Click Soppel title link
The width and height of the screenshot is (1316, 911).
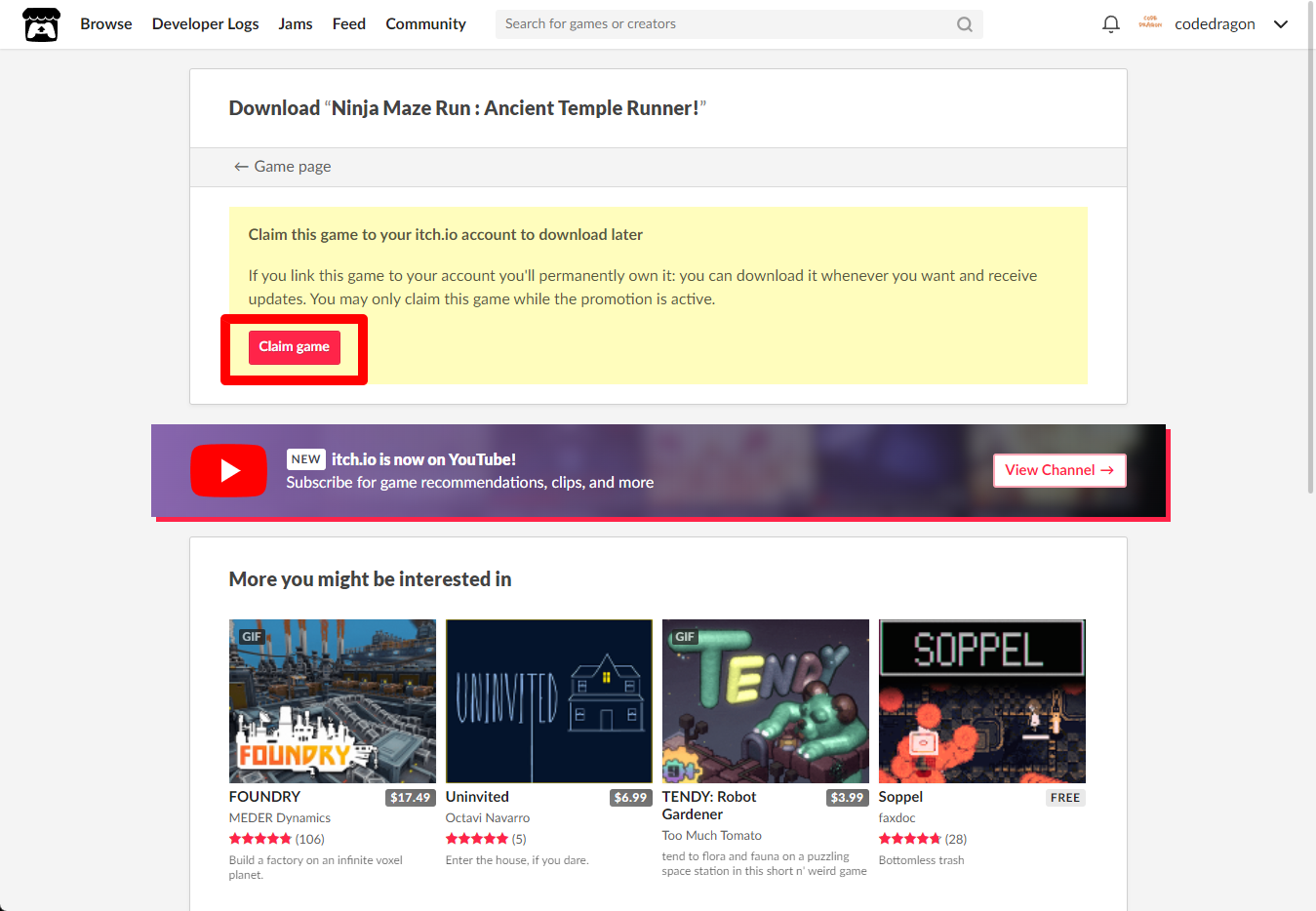900,797
